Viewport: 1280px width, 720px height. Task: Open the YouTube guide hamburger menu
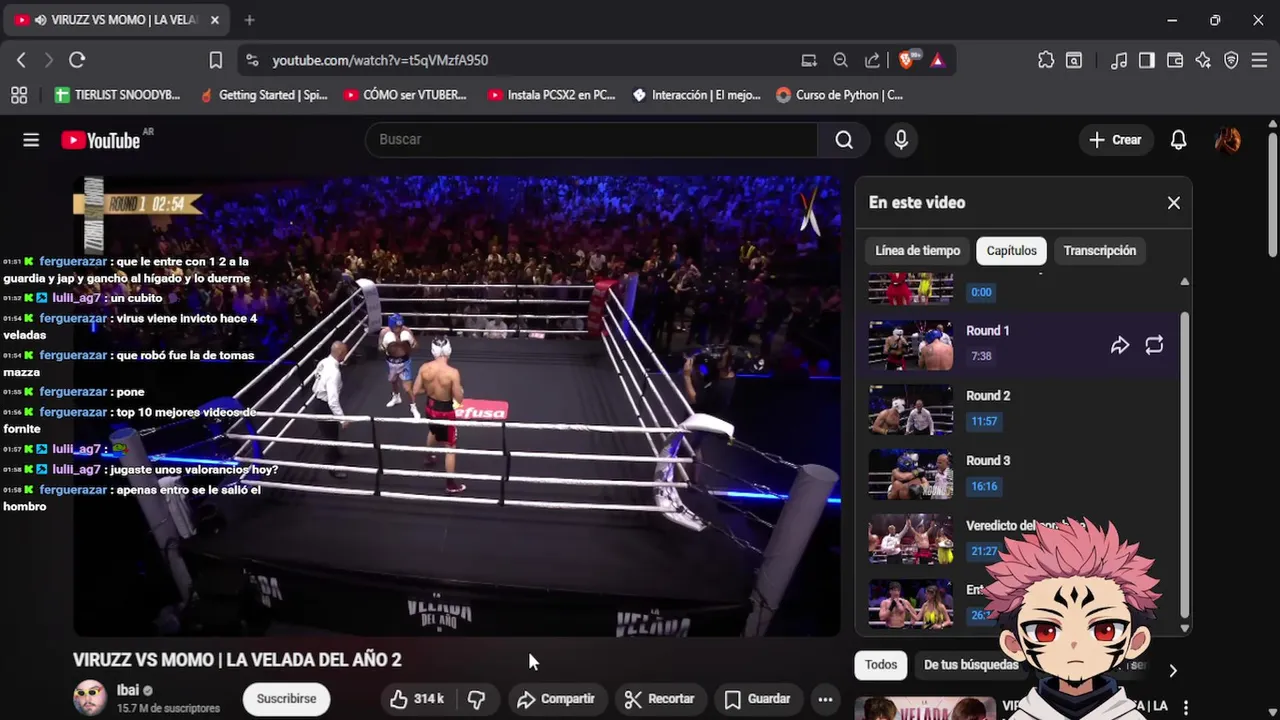31,140
